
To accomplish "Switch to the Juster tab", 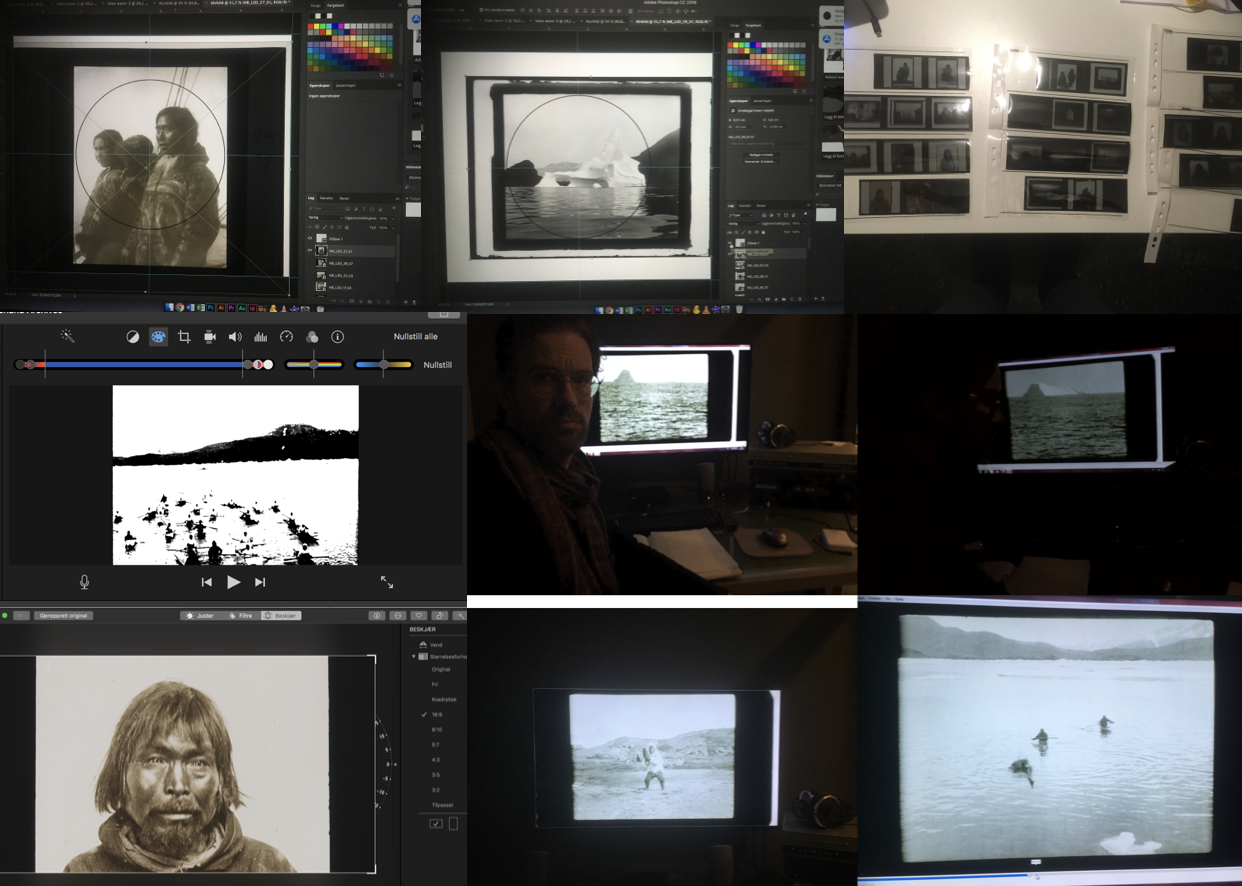I will [x=200, y=615].
